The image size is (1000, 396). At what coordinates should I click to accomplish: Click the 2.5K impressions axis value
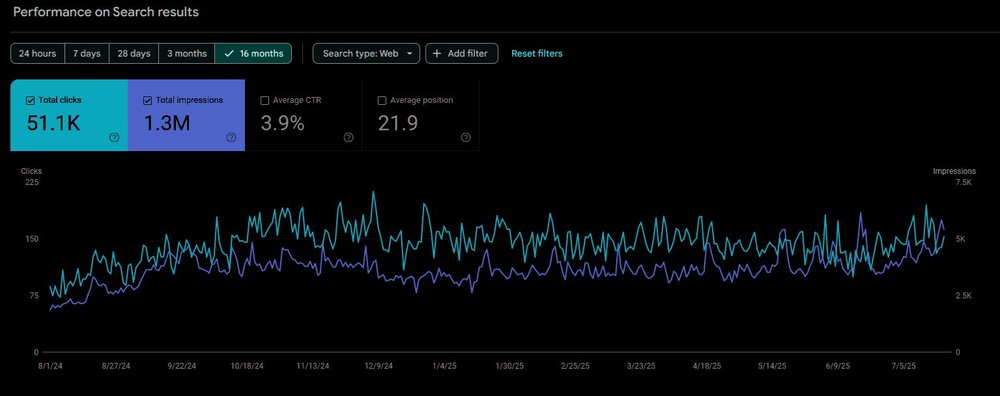tap(963, 295)
